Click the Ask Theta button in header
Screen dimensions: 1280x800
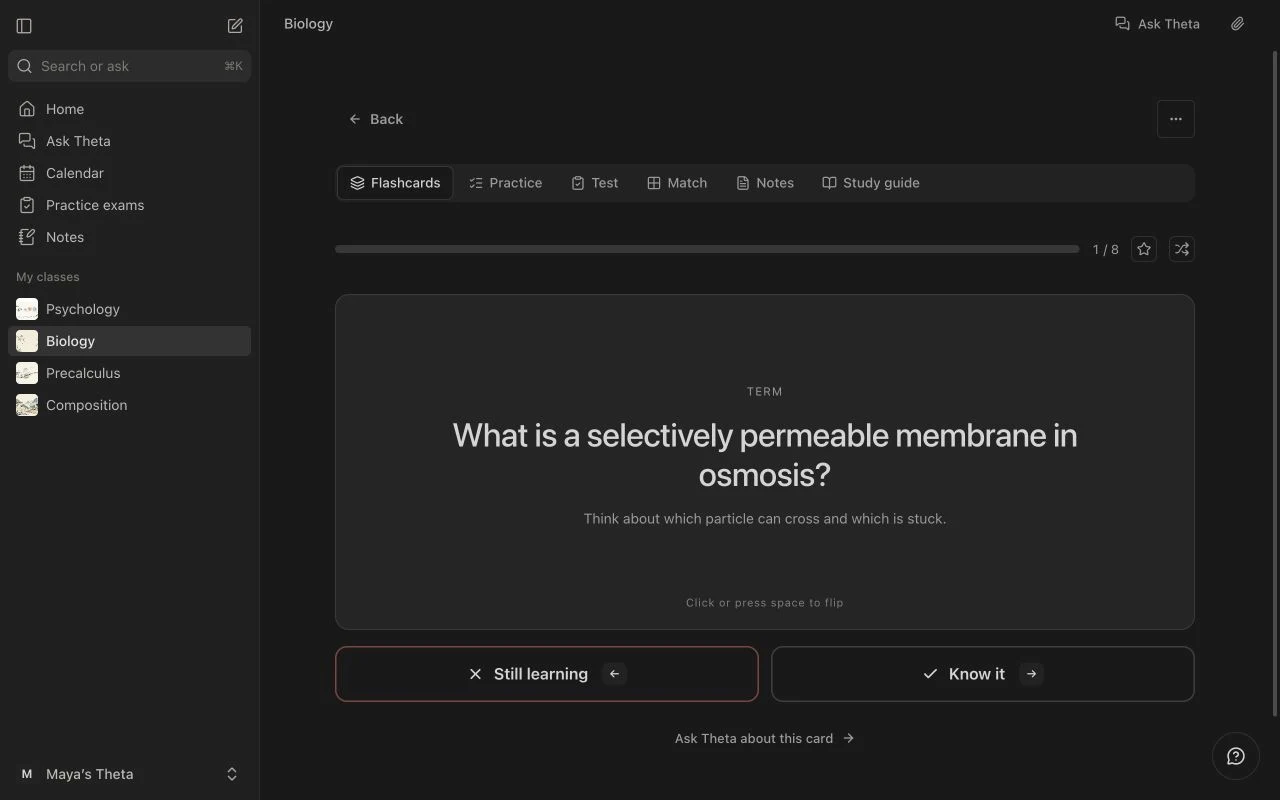click(1157, 24)
